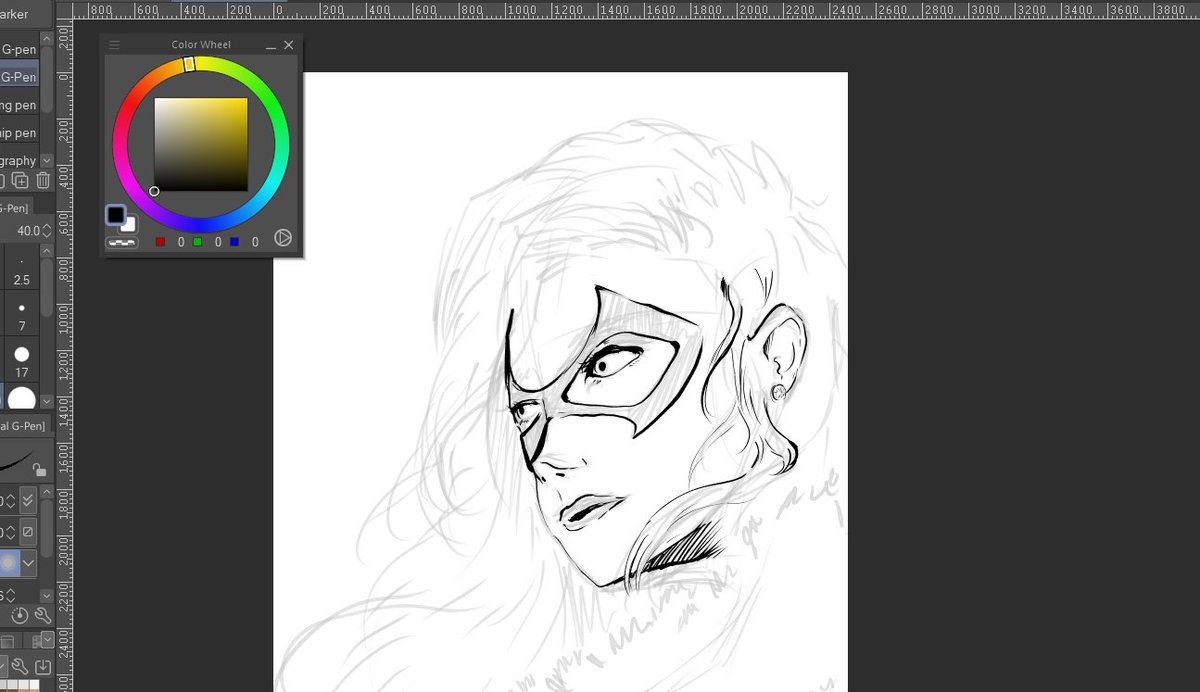Click the vertical ruler left of canvas
Screen dimensions: 1200x692
(64, 355)
